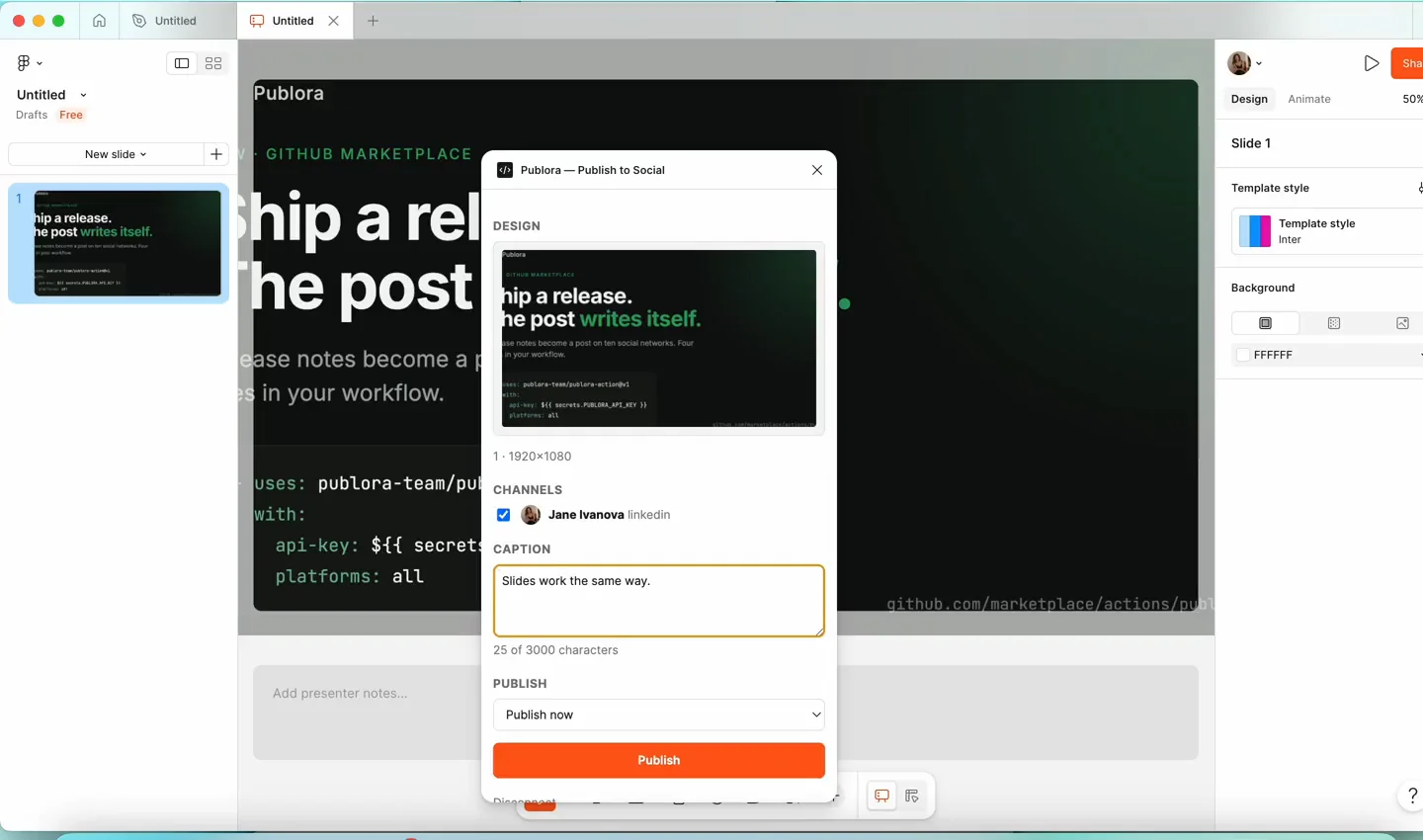Click the Publora plugin code icon
Image resolution: width=1423 pixels, height=840 pixels.
click(505, 170)
